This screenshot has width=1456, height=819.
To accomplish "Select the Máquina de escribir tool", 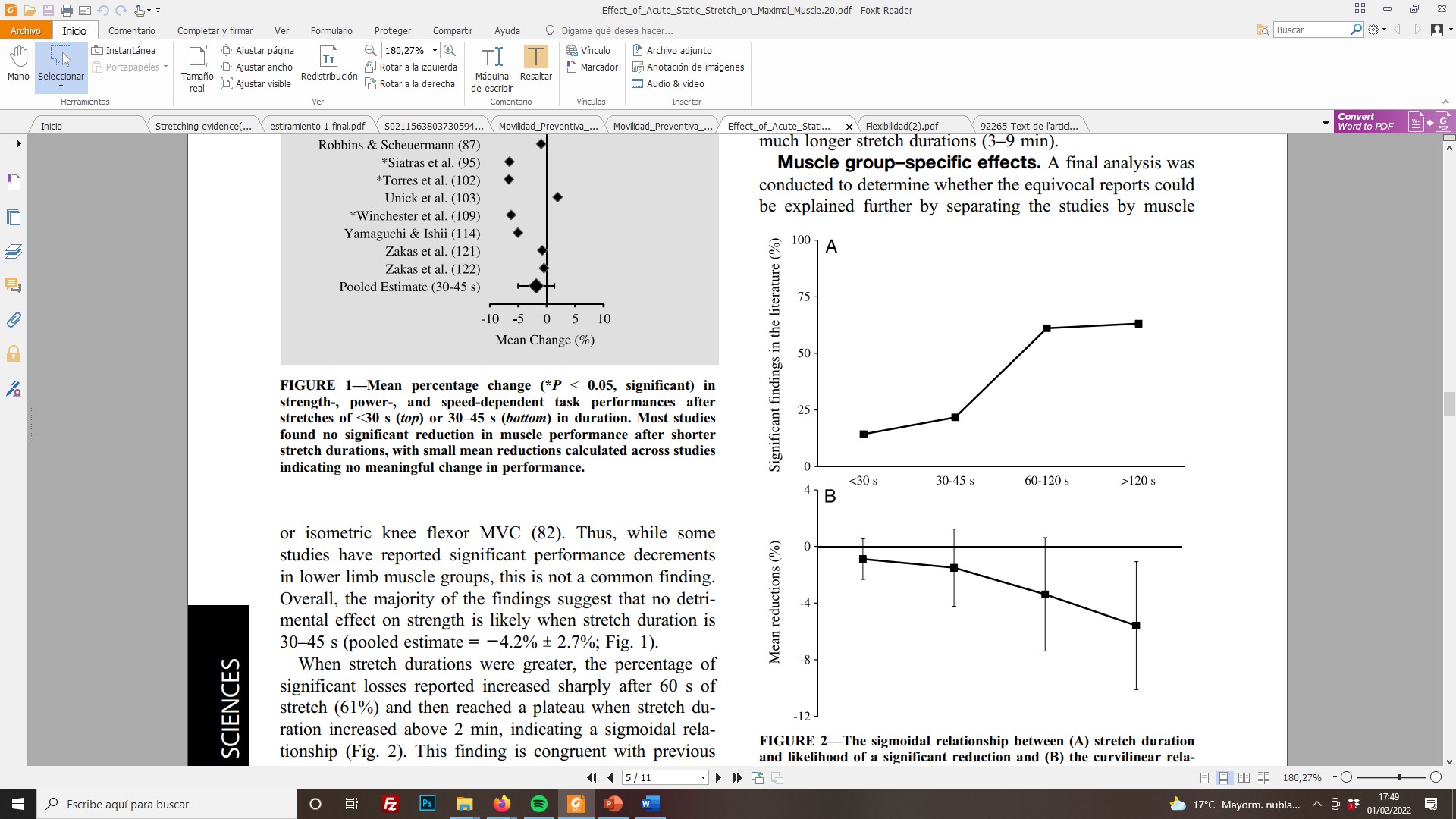I will pyautogui.click(x=492, y=68).
